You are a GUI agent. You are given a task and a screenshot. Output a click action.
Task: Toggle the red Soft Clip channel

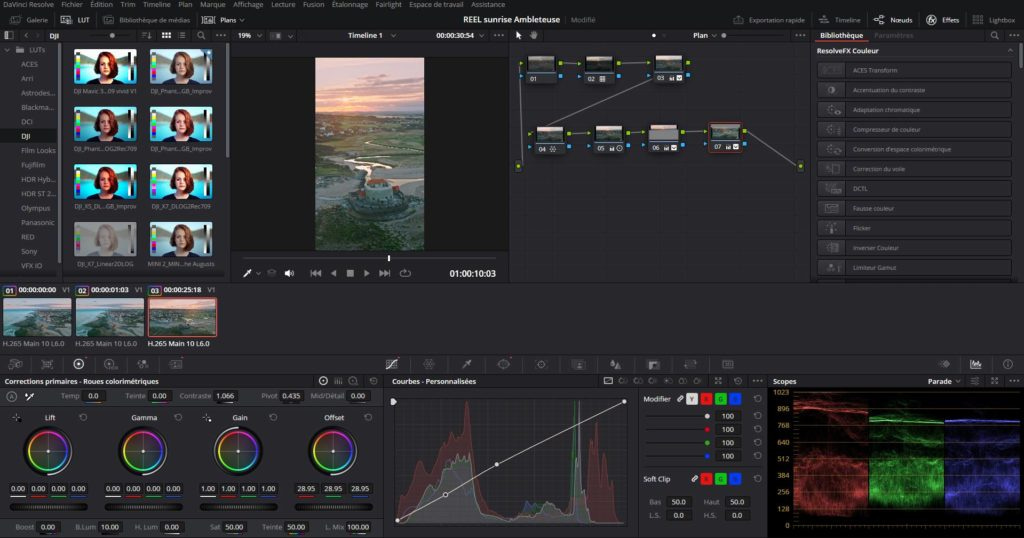coord(706,479)
